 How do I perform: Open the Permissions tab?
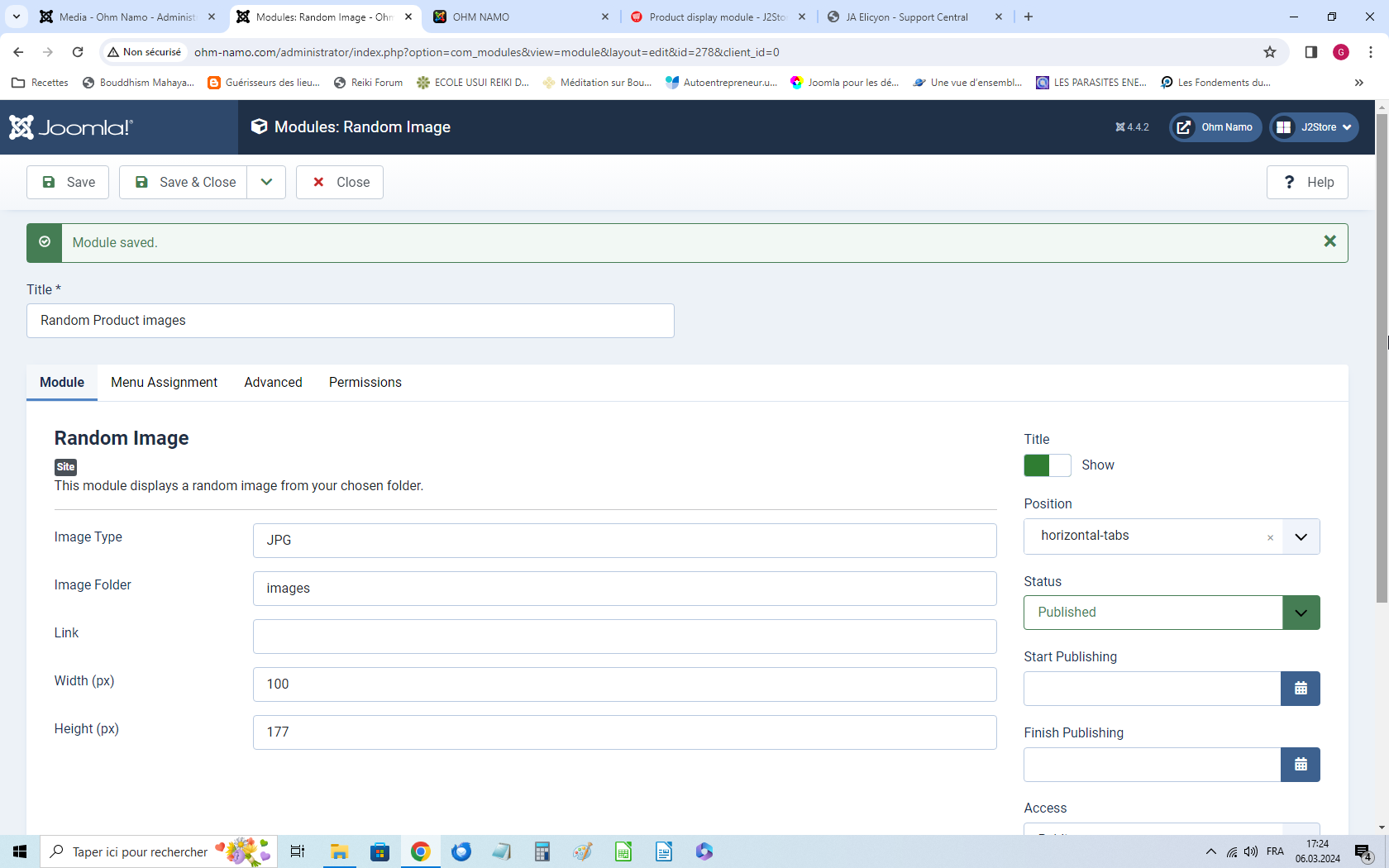pos(365,383)
